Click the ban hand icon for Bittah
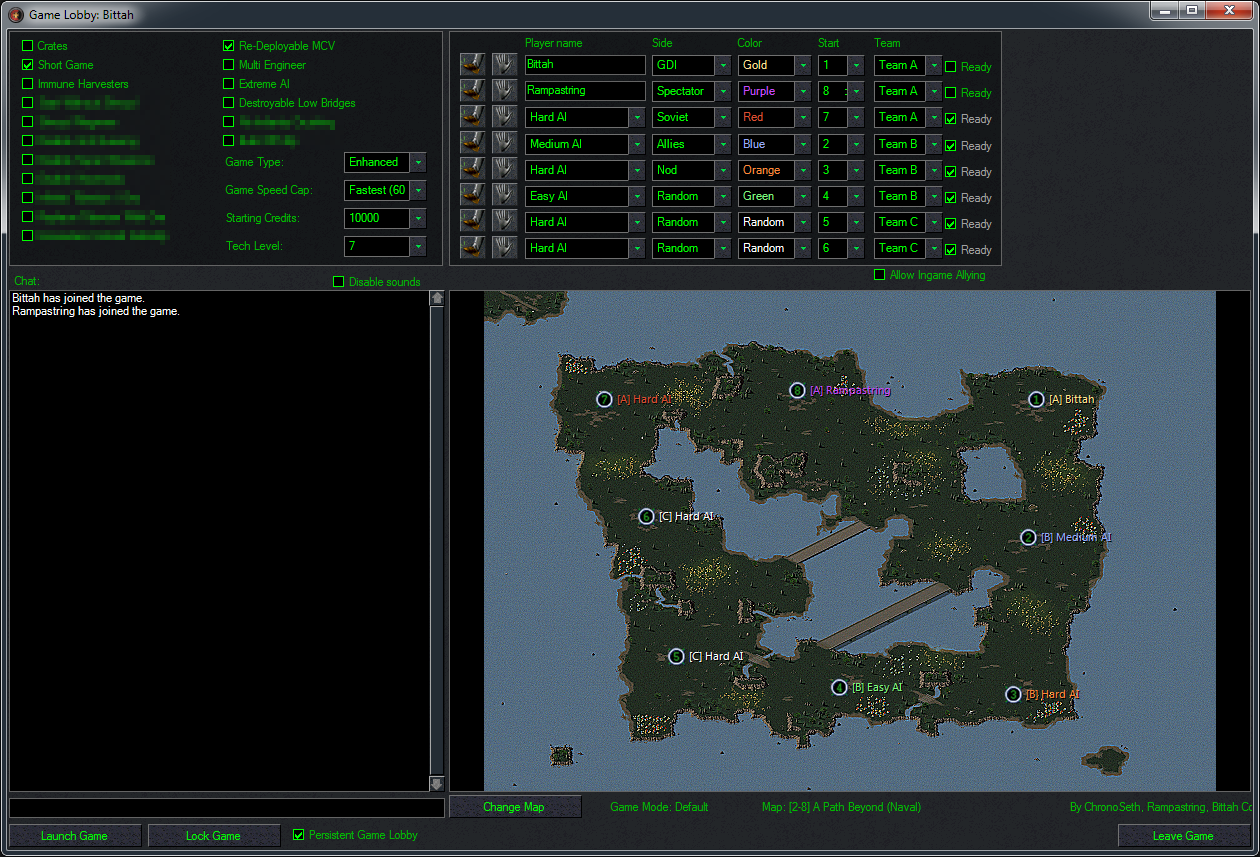Viewport: 1260px width, 857px height. tap(504, 65)
